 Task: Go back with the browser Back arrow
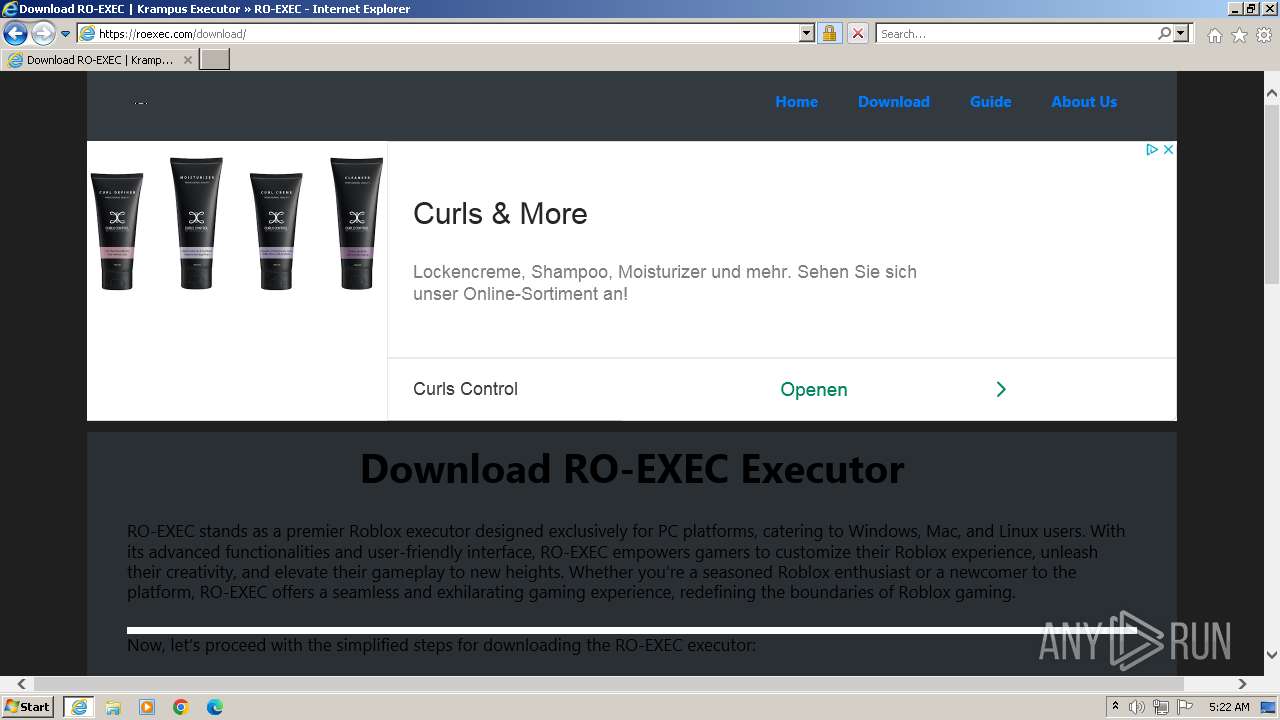click(x=15, y=33)
